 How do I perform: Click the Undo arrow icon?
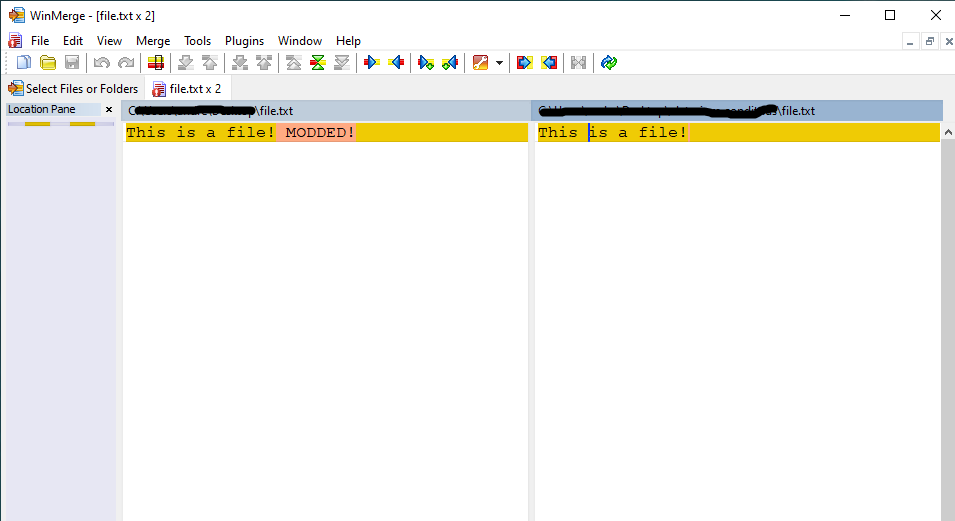point(102,62)
